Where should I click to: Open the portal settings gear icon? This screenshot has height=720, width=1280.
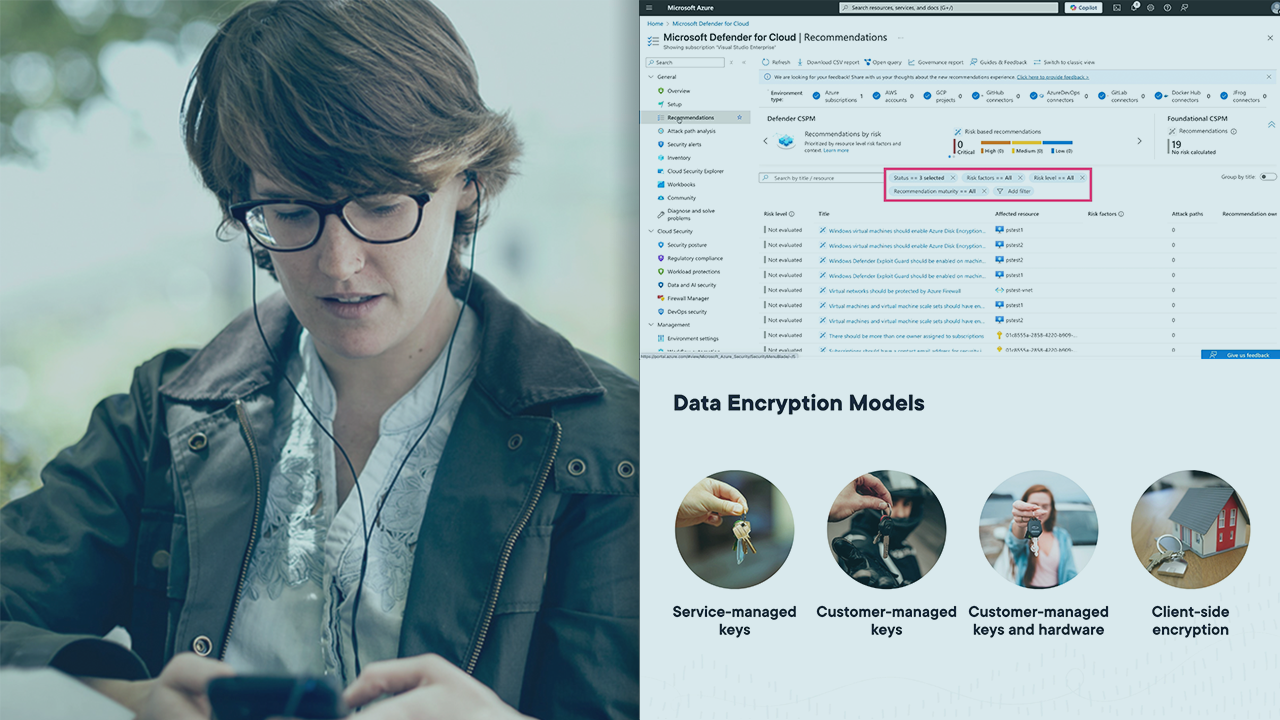[1151, 7]
